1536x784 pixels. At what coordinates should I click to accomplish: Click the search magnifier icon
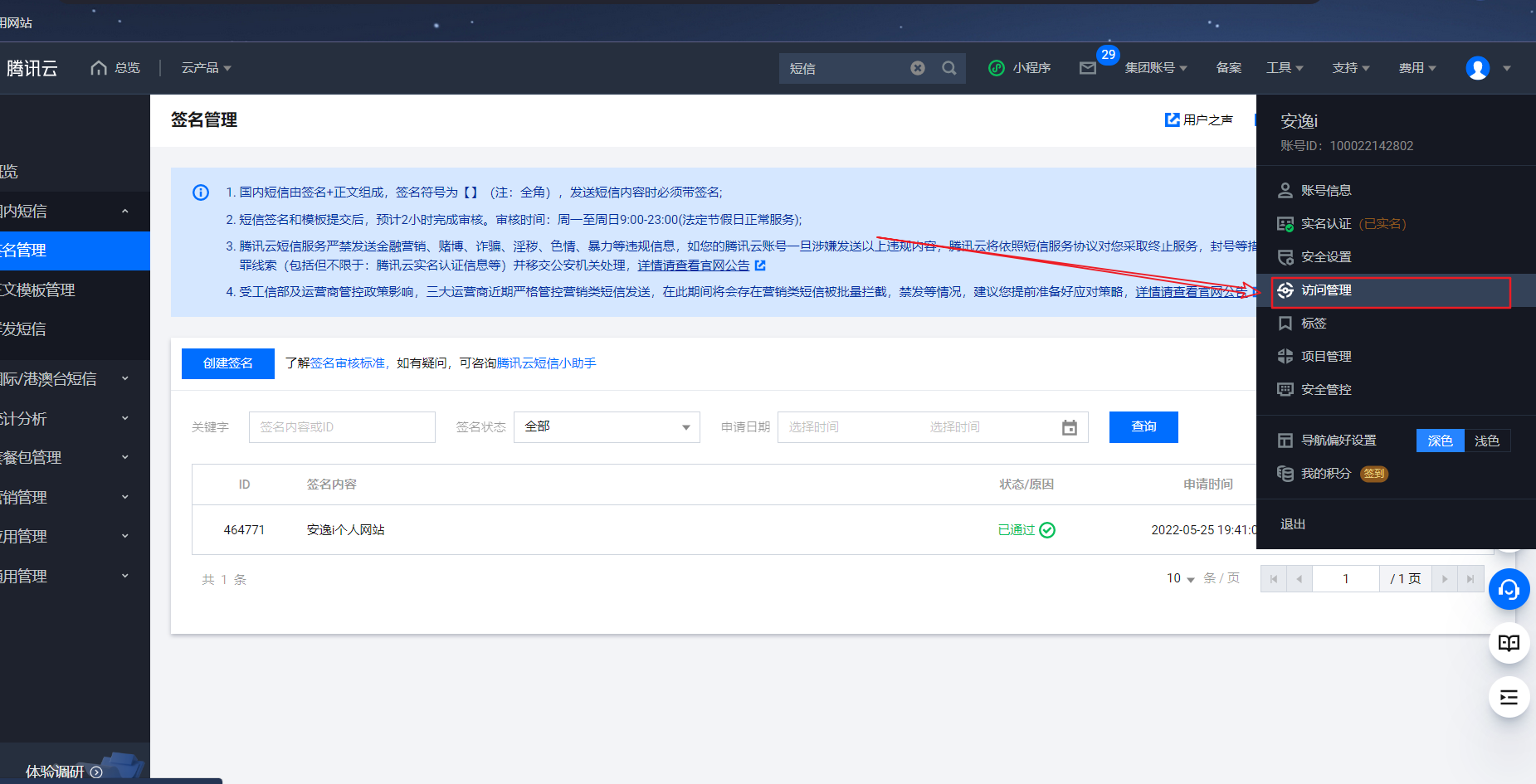tap(949, 68)
